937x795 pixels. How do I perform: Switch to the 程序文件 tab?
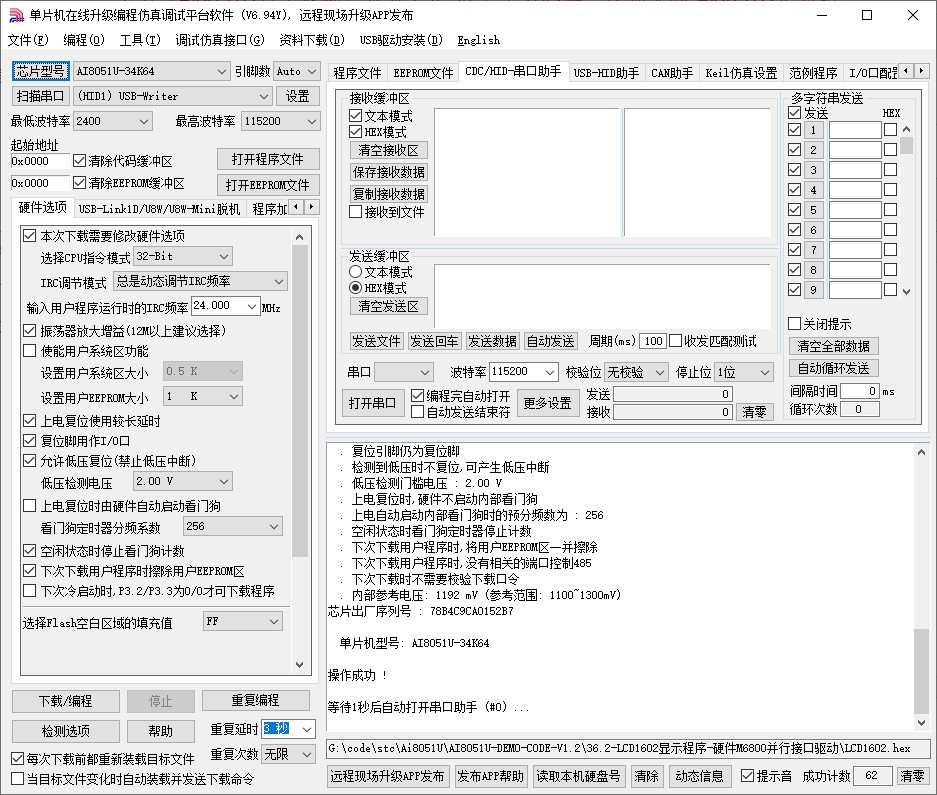[x=357, y=73]
